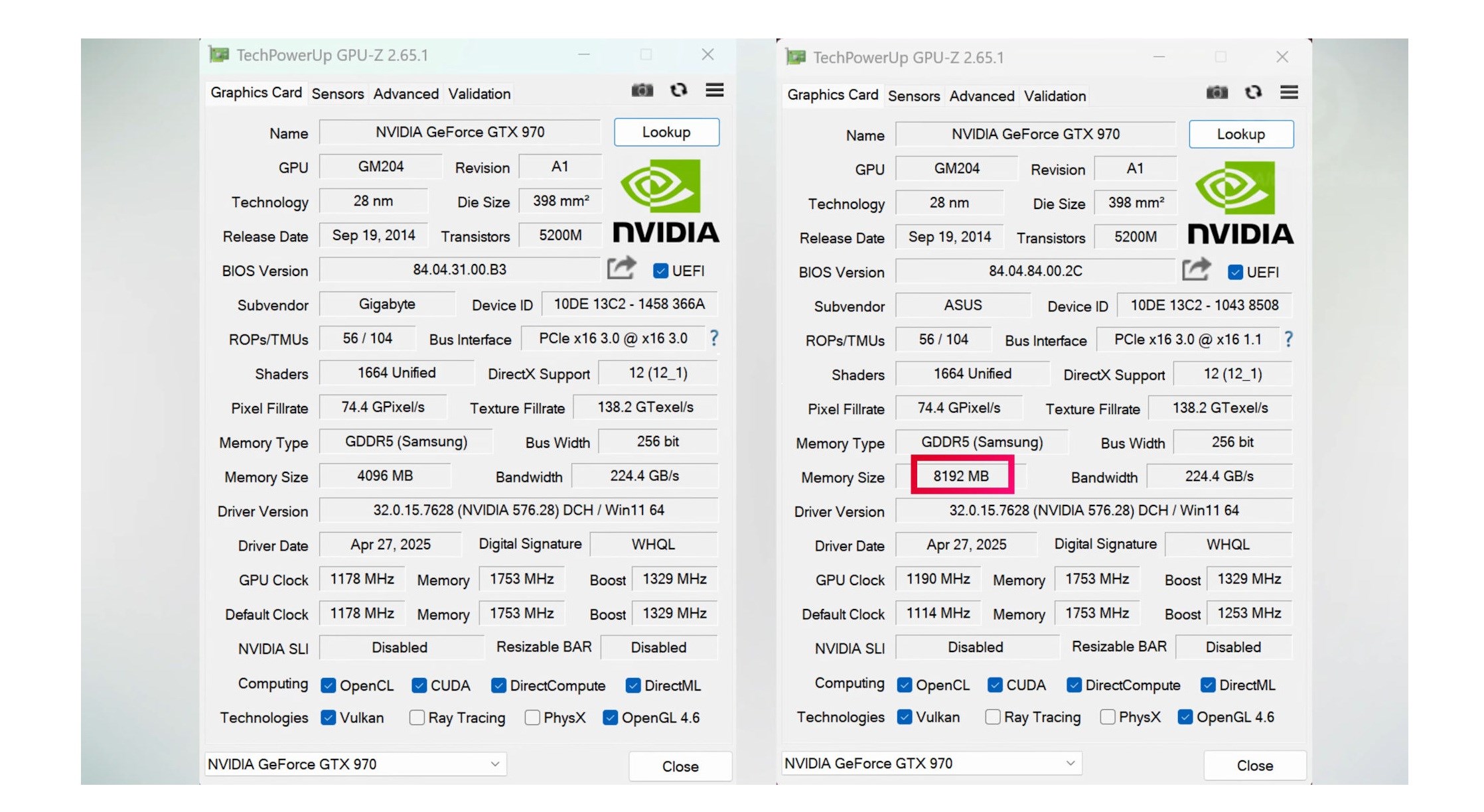Viewport: 1484px width, 812px height.
Task: Click Lookup button in right window
Action: point(1241,134)
